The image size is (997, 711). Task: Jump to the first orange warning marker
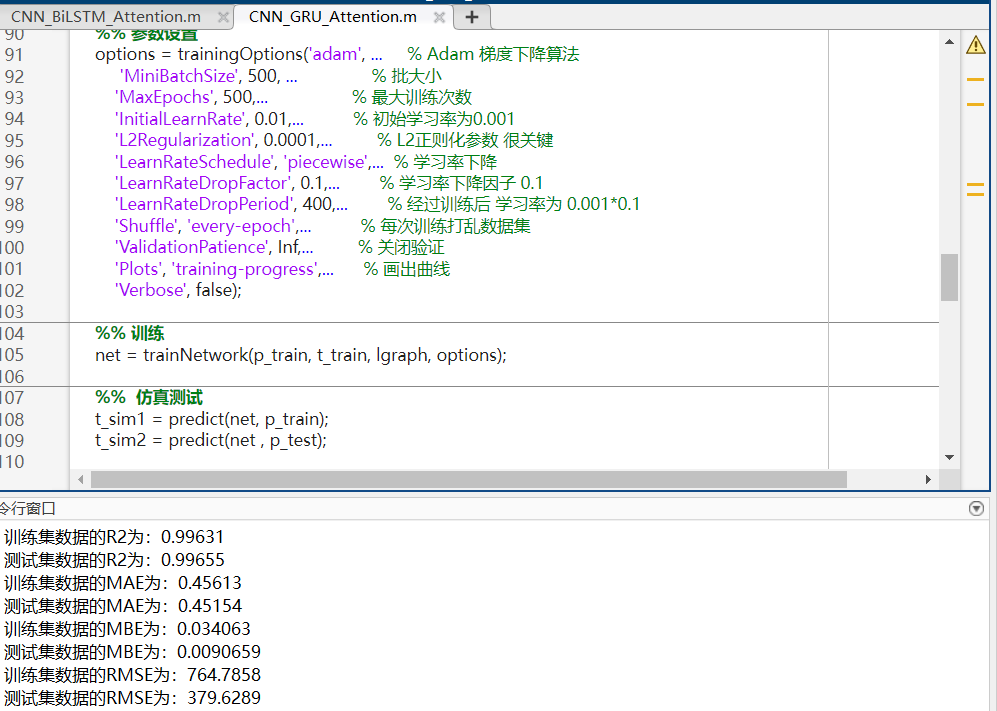click(x=975, y=80)
